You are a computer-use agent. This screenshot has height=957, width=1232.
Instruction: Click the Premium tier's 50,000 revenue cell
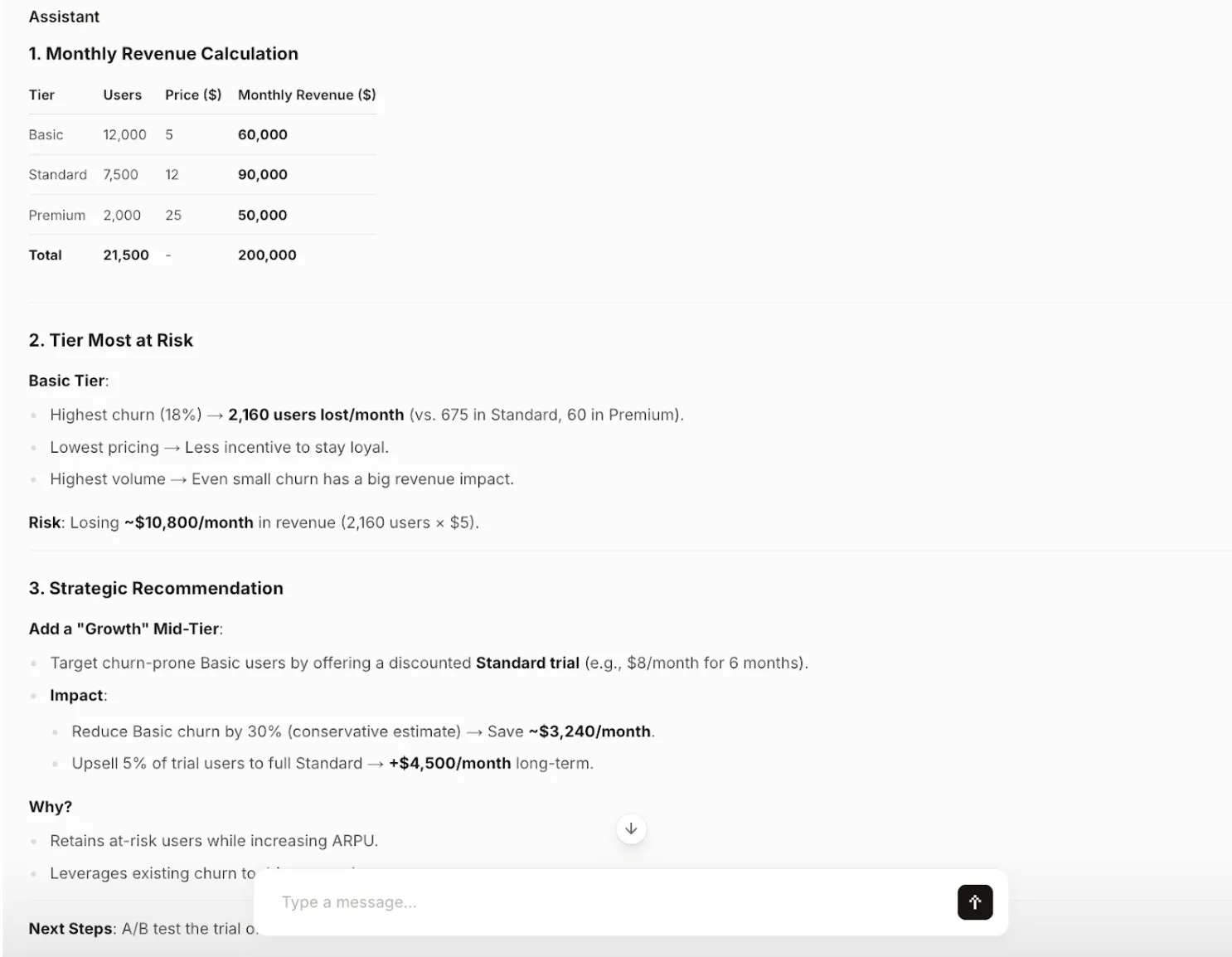(x=263, y=215)
